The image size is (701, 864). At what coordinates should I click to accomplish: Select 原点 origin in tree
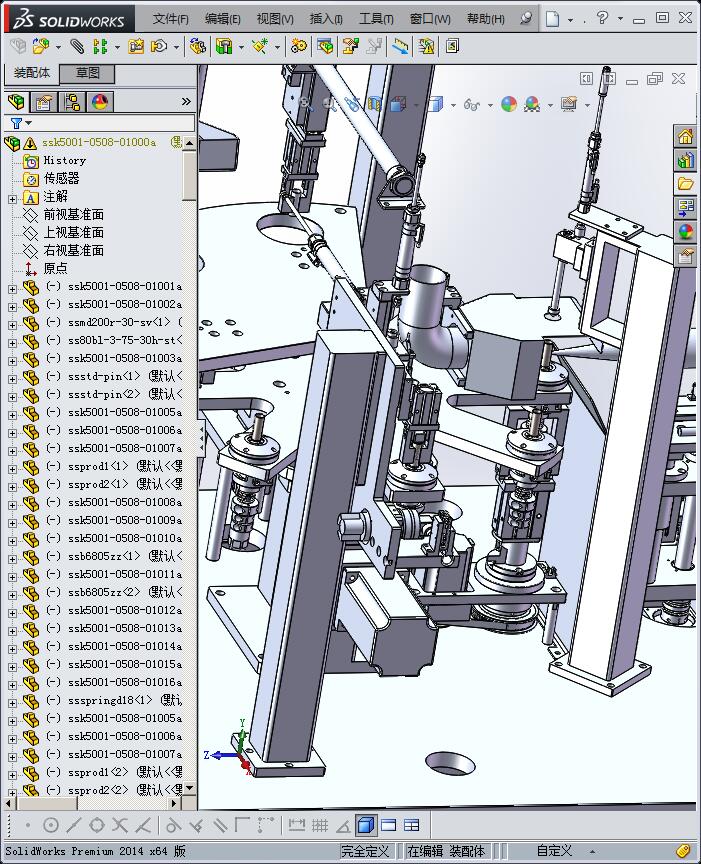(45, 268)
